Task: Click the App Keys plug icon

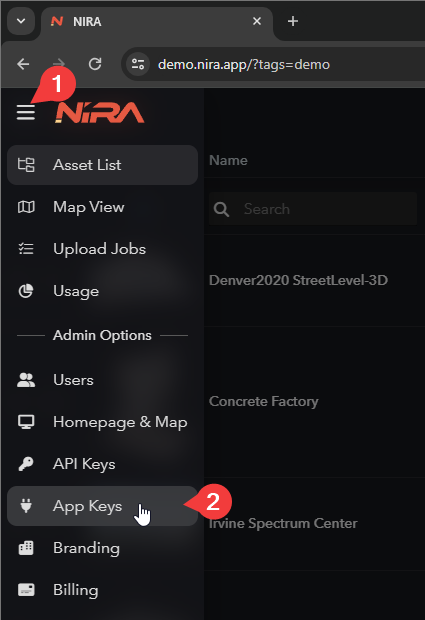Action: pos(26,506)
